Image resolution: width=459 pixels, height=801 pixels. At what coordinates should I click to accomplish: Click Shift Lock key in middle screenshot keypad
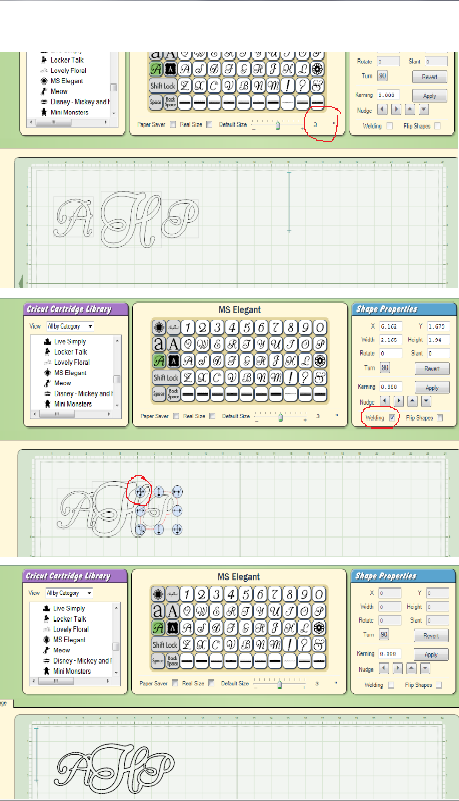(165, 378)
